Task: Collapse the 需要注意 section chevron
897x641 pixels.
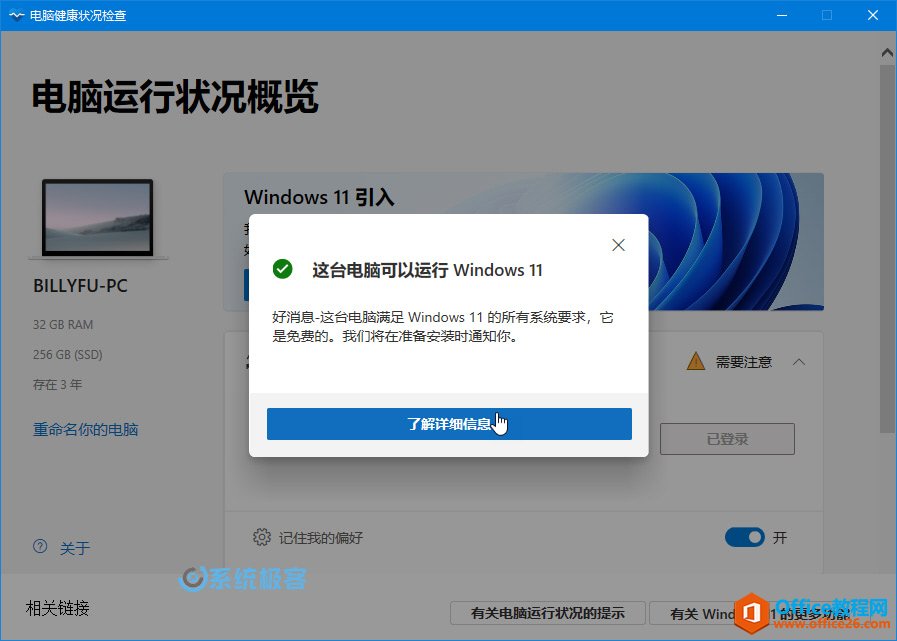Action: (799, 362)
